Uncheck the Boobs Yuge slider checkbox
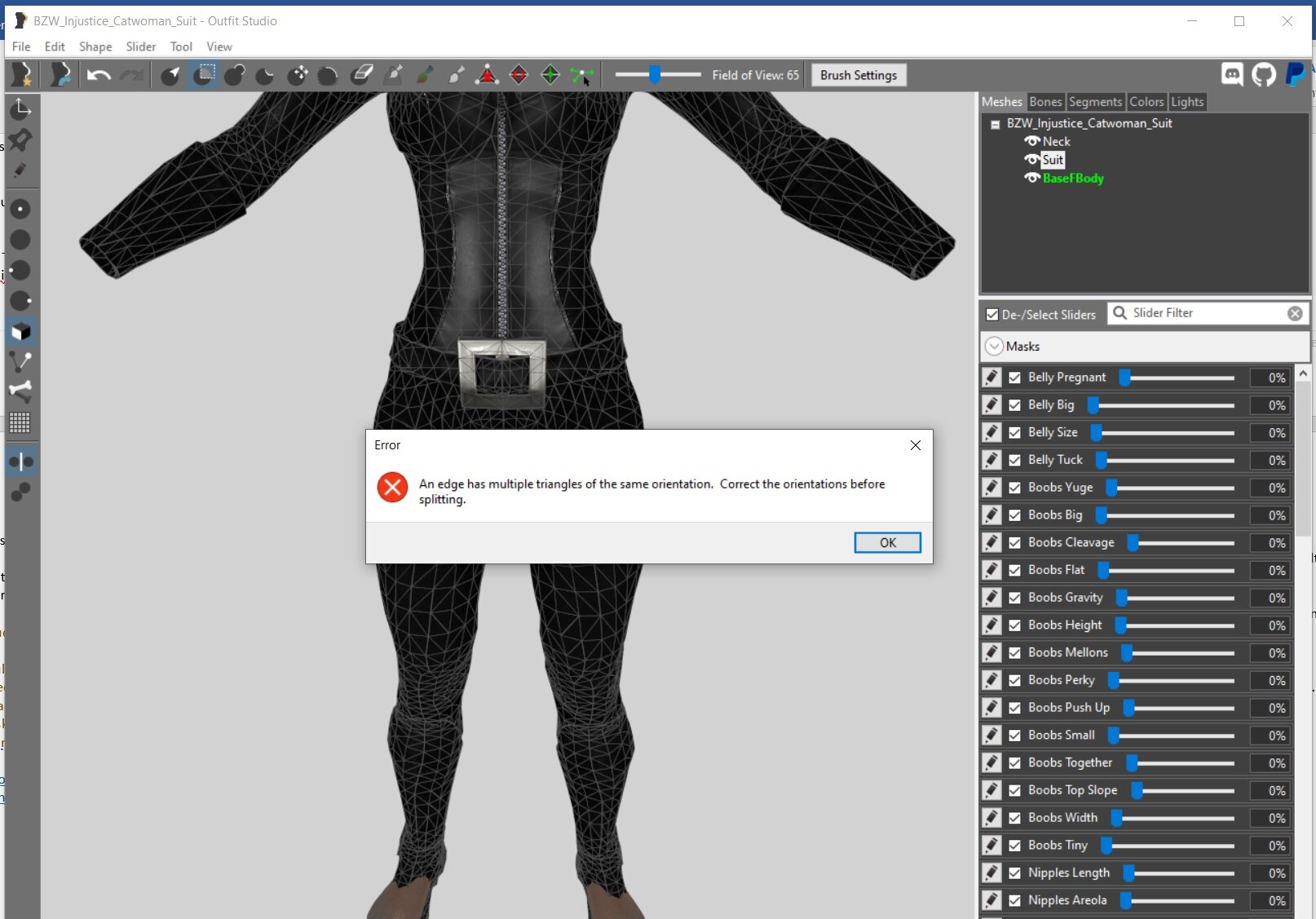 coord(1015,488)
